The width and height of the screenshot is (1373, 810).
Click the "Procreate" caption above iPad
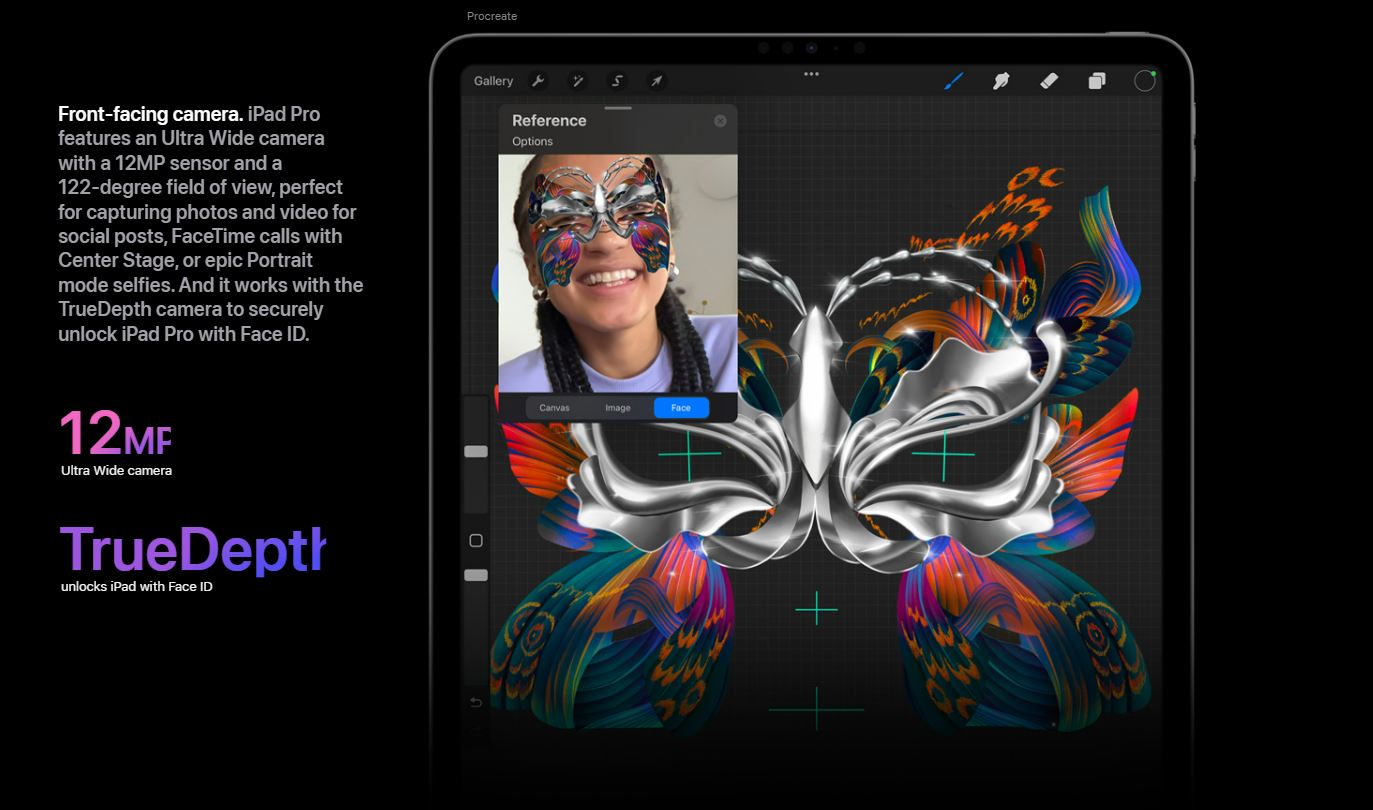492,16
